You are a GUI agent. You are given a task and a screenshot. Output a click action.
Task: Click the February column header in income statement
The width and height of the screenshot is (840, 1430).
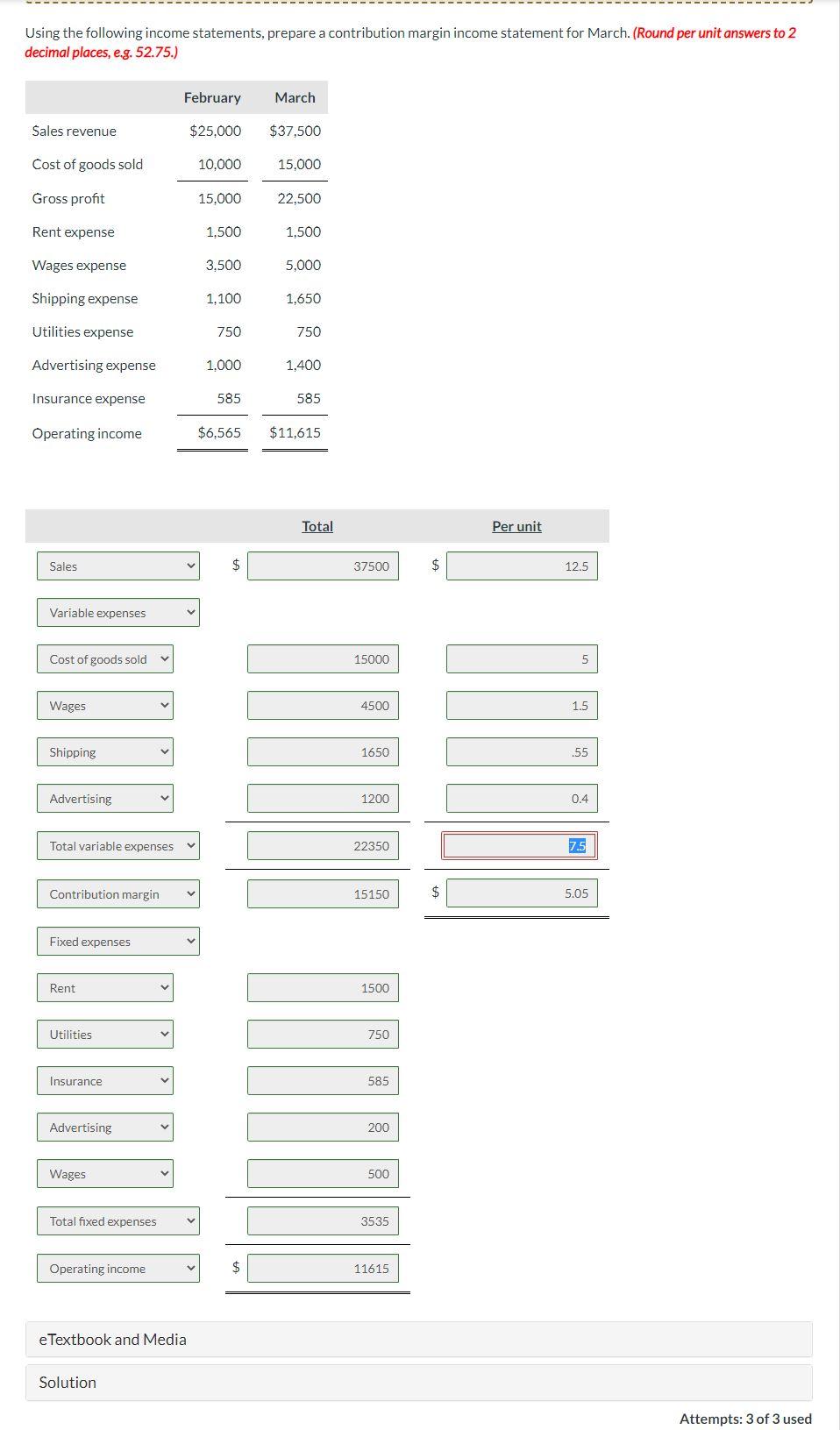212,97
